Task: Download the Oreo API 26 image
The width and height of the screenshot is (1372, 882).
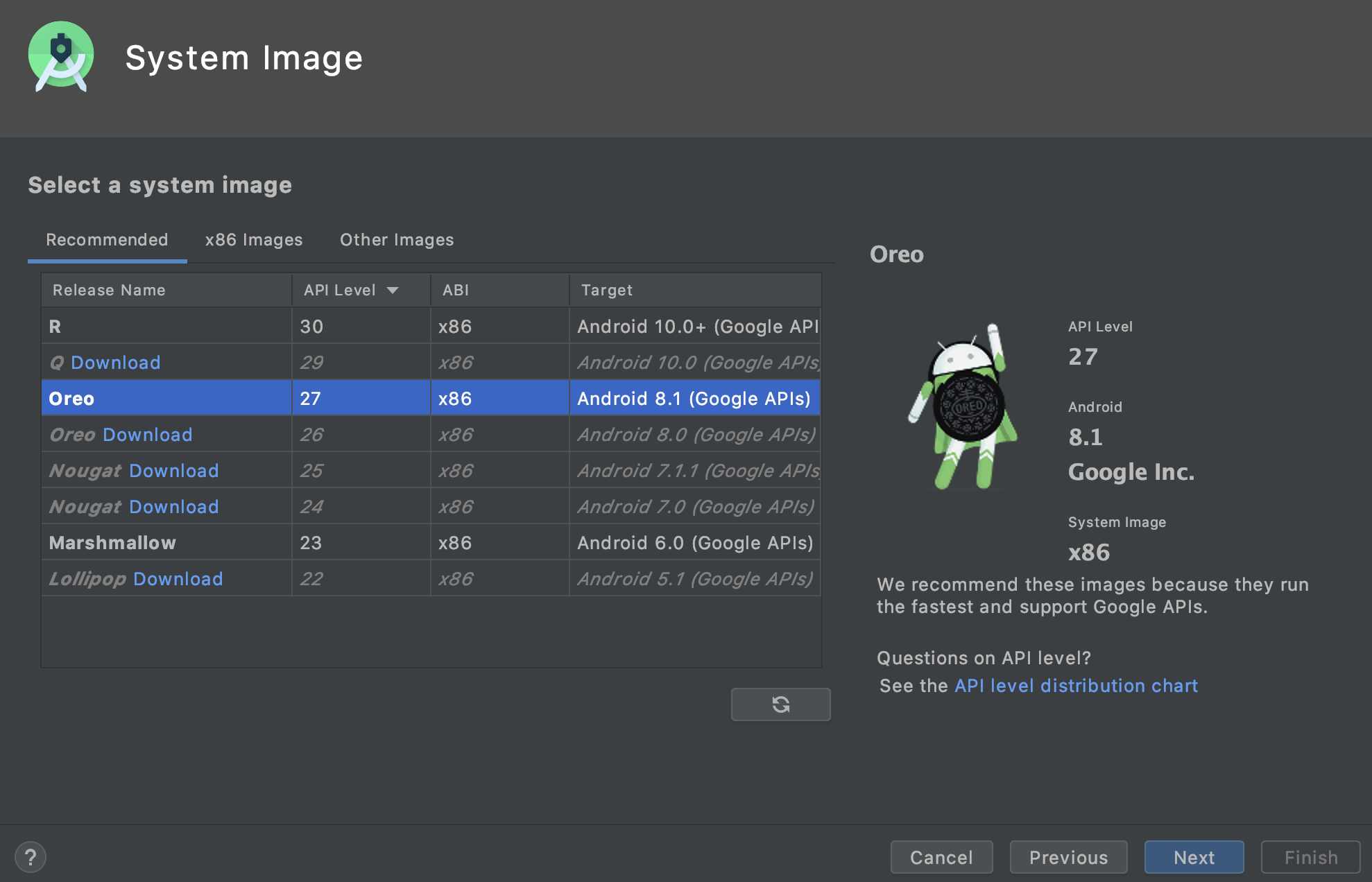Action: [147, 434]
